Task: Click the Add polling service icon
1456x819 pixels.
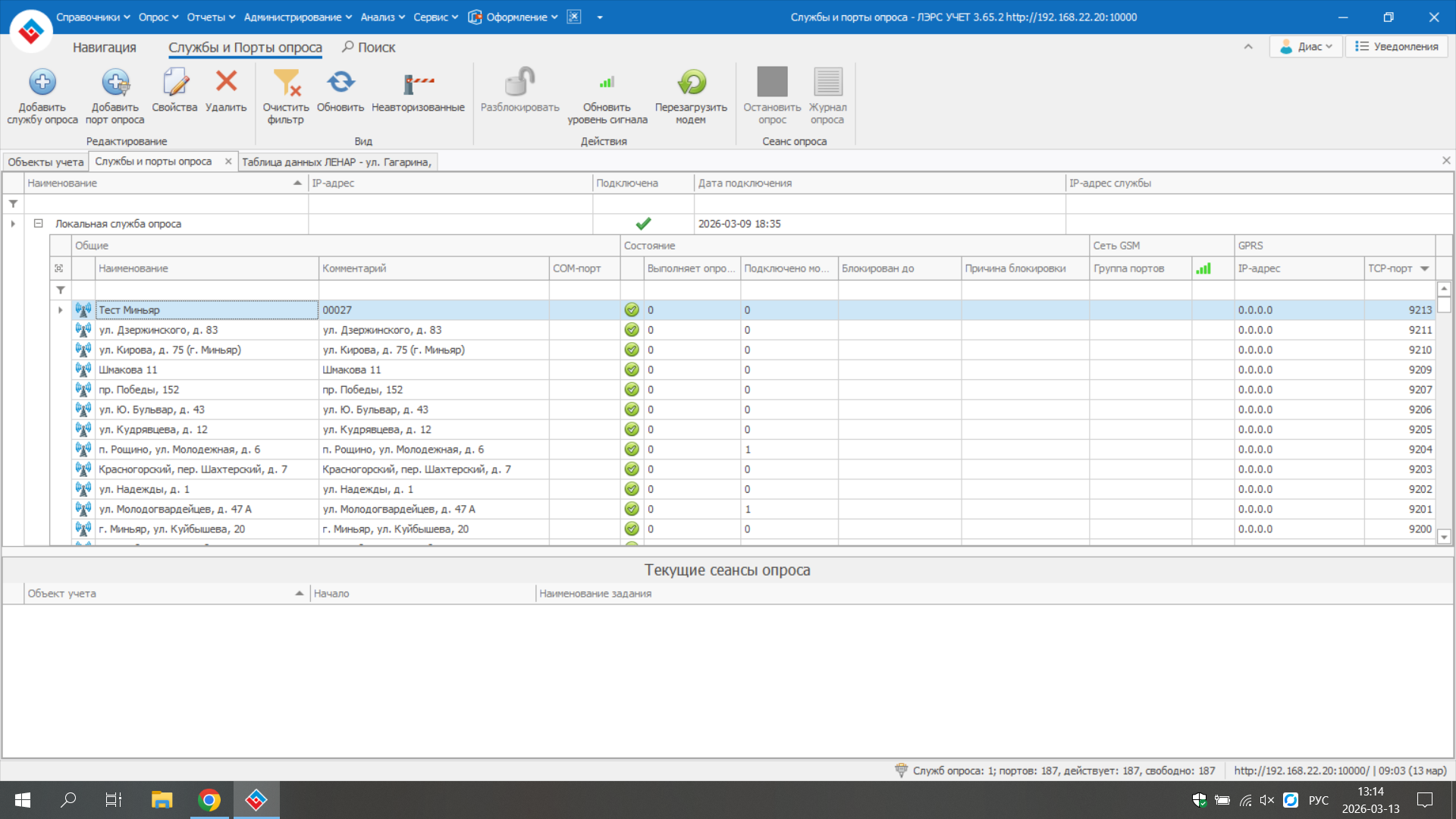Action: point(42,82)
